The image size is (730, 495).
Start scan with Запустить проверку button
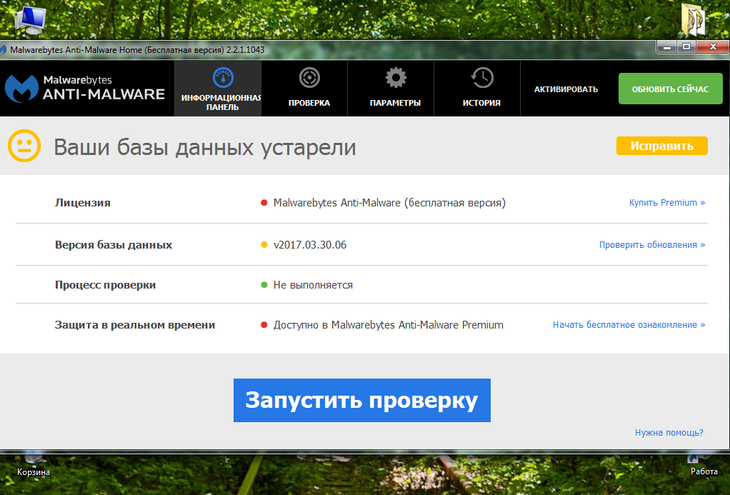[x=362, y=400]
